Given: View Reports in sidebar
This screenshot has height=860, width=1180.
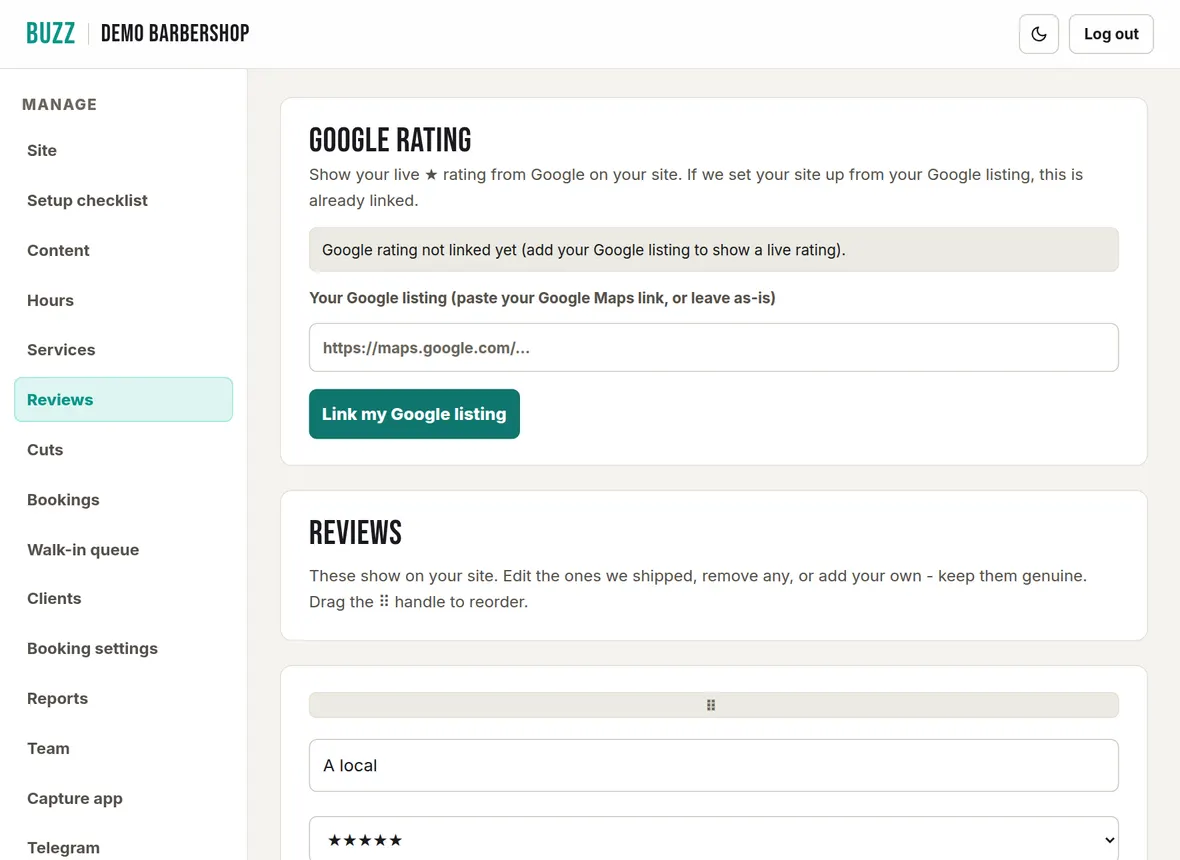Looking at the screenshot, I should tap(123, 698).
